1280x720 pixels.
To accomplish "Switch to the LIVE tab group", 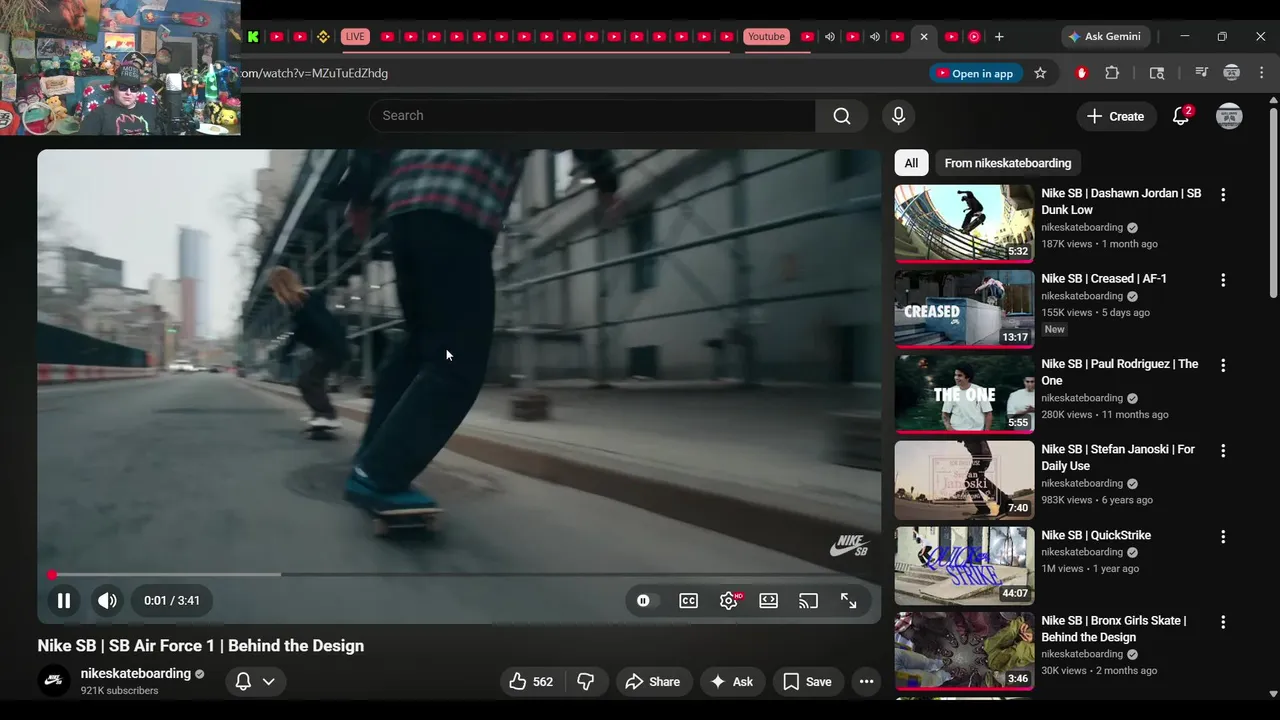I will 355,37.
